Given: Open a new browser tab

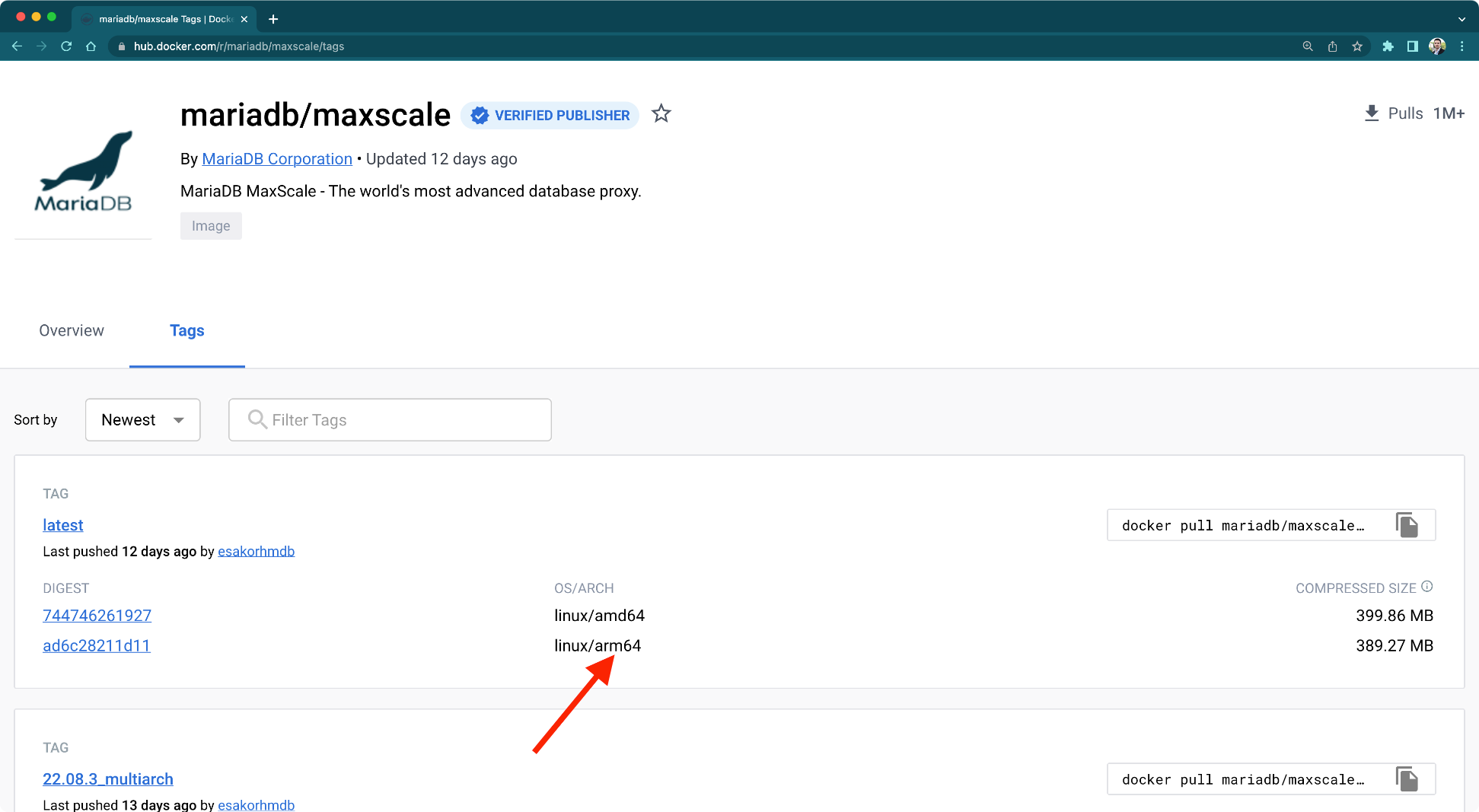Looking at the screenshot, I should coord(273,19).
